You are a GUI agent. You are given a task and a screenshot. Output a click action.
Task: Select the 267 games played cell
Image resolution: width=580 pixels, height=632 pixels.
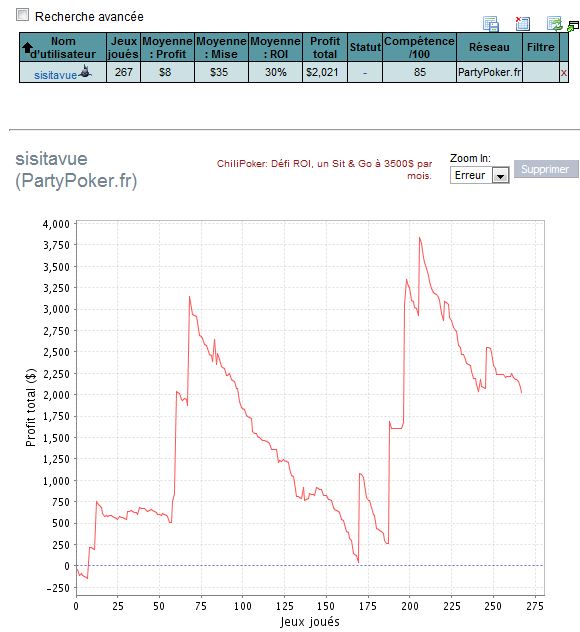click(123, 72)
